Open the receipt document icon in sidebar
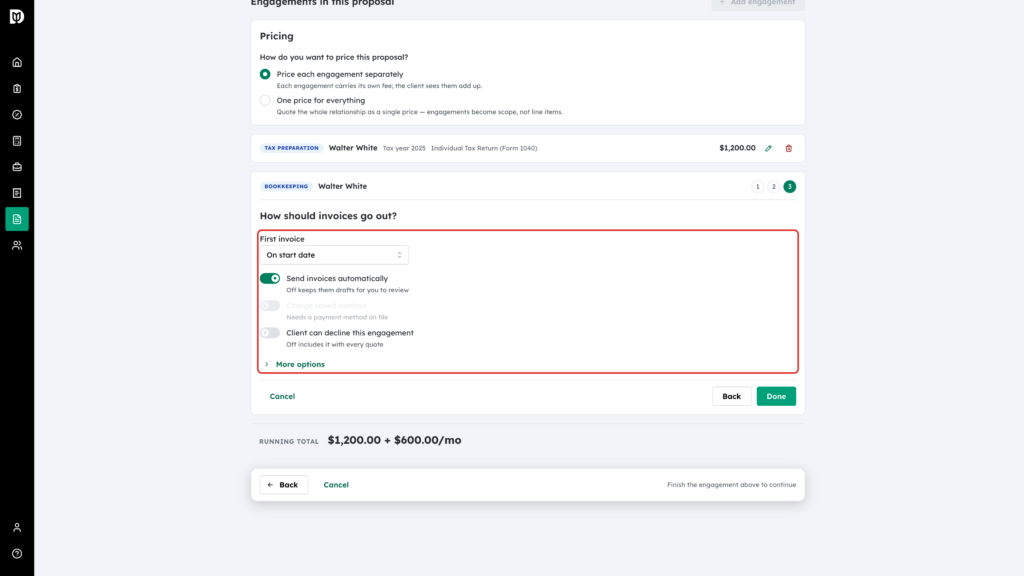Image resolution: width=1024 pixels, height=576 pixels. pyautogui.click(x=17, y=193)
